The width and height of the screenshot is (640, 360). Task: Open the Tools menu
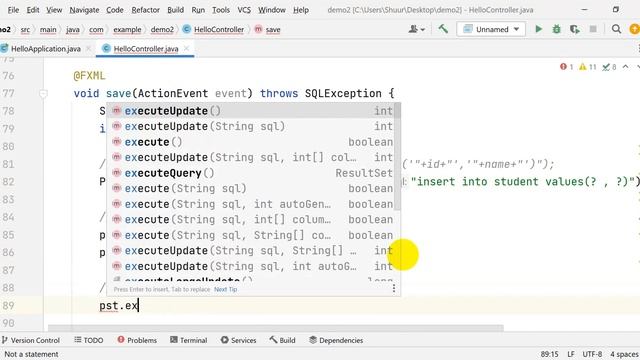pos(221,10)
